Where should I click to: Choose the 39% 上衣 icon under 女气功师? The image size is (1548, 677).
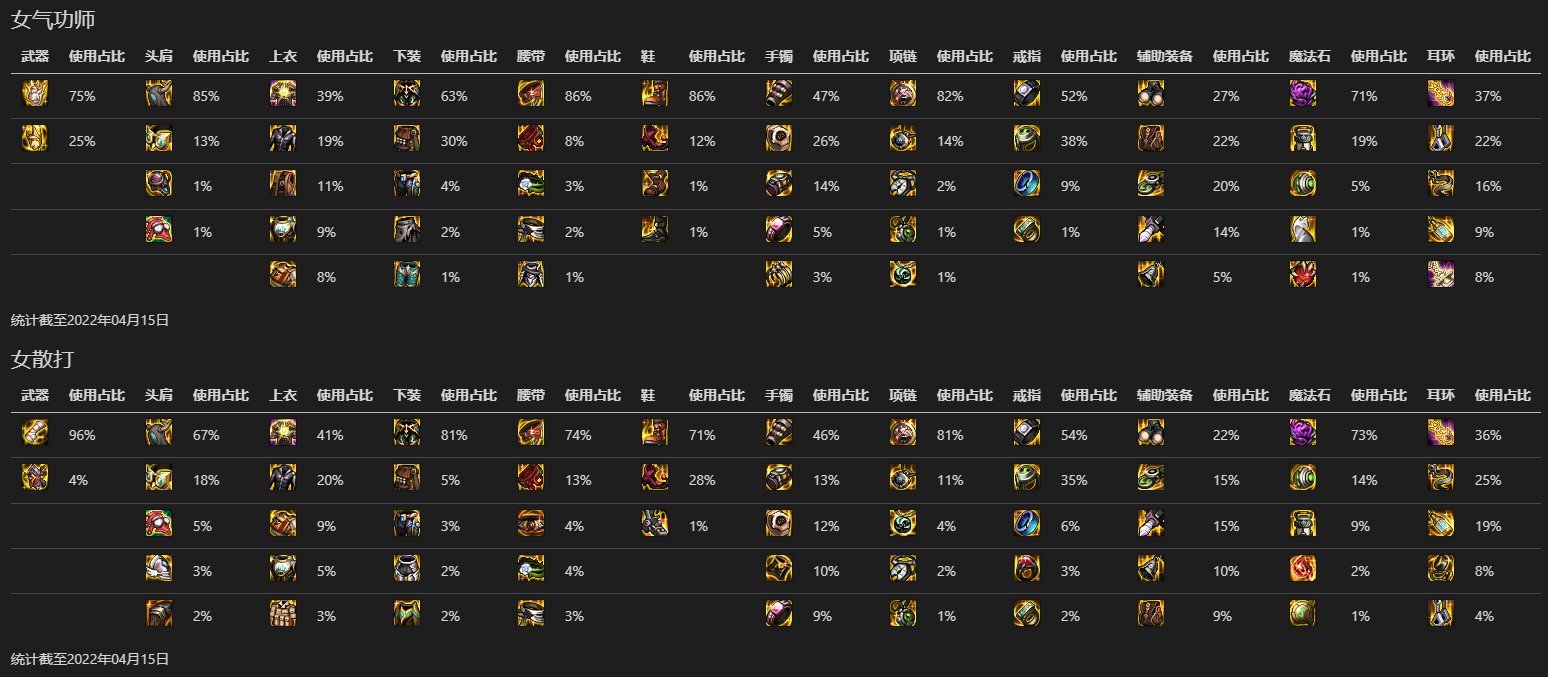pos(283,95)
